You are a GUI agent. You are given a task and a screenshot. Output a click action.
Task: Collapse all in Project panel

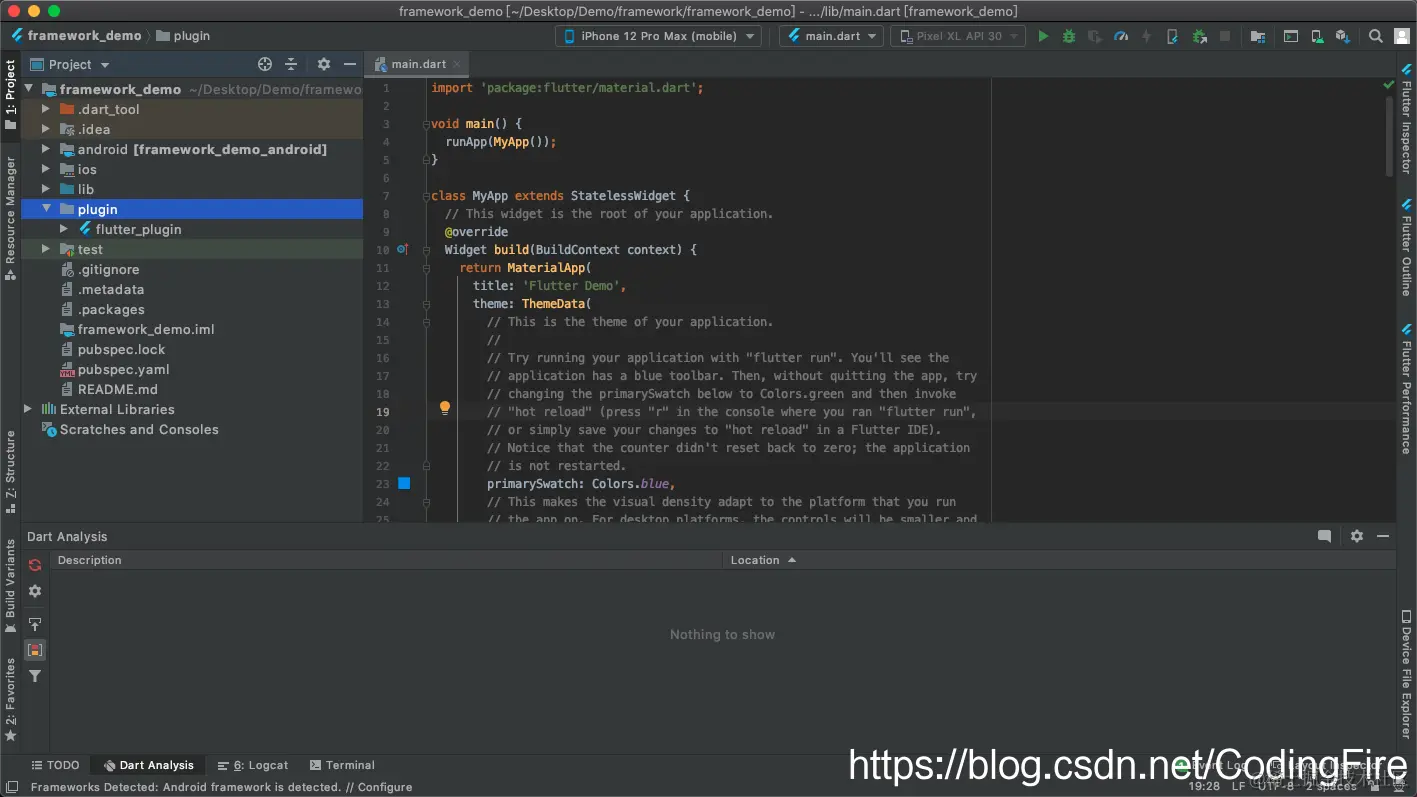[291, 64]
